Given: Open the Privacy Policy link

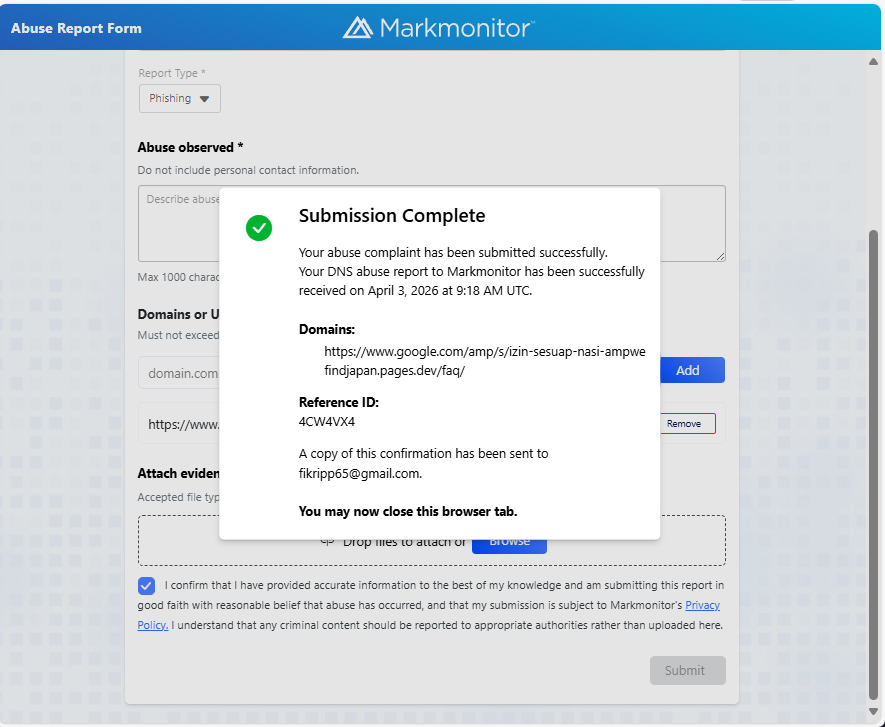Looking at the screenshot, I should pos(702,605).
